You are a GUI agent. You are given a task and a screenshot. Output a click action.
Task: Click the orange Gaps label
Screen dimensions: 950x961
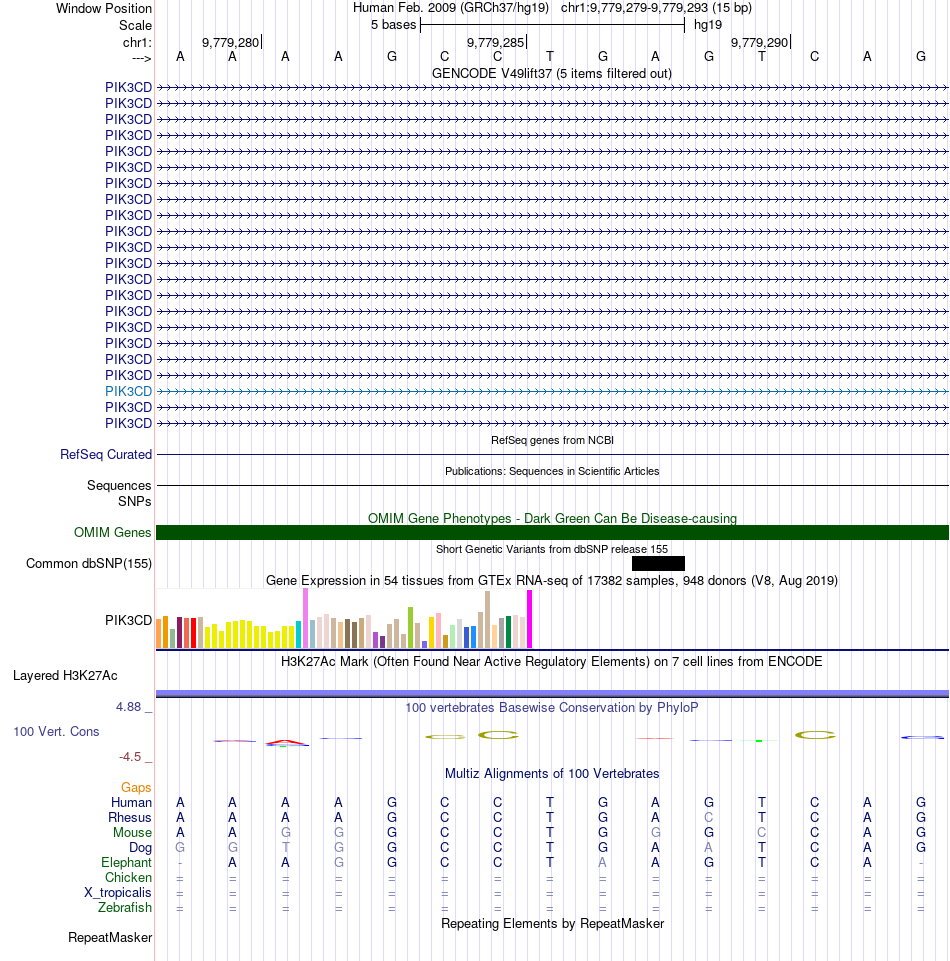(136, 788)
